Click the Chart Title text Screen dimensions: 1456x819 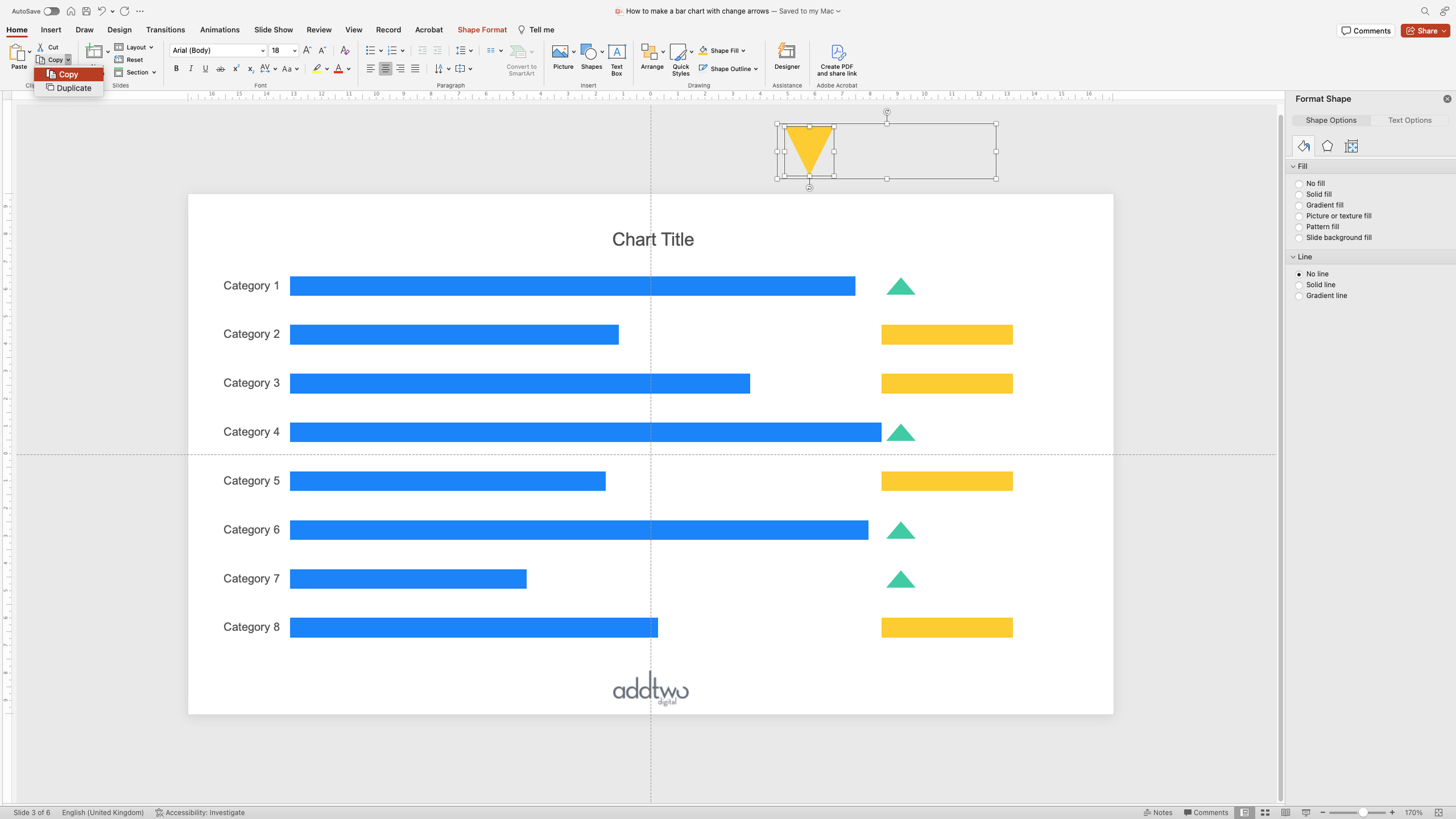[652, 239]
